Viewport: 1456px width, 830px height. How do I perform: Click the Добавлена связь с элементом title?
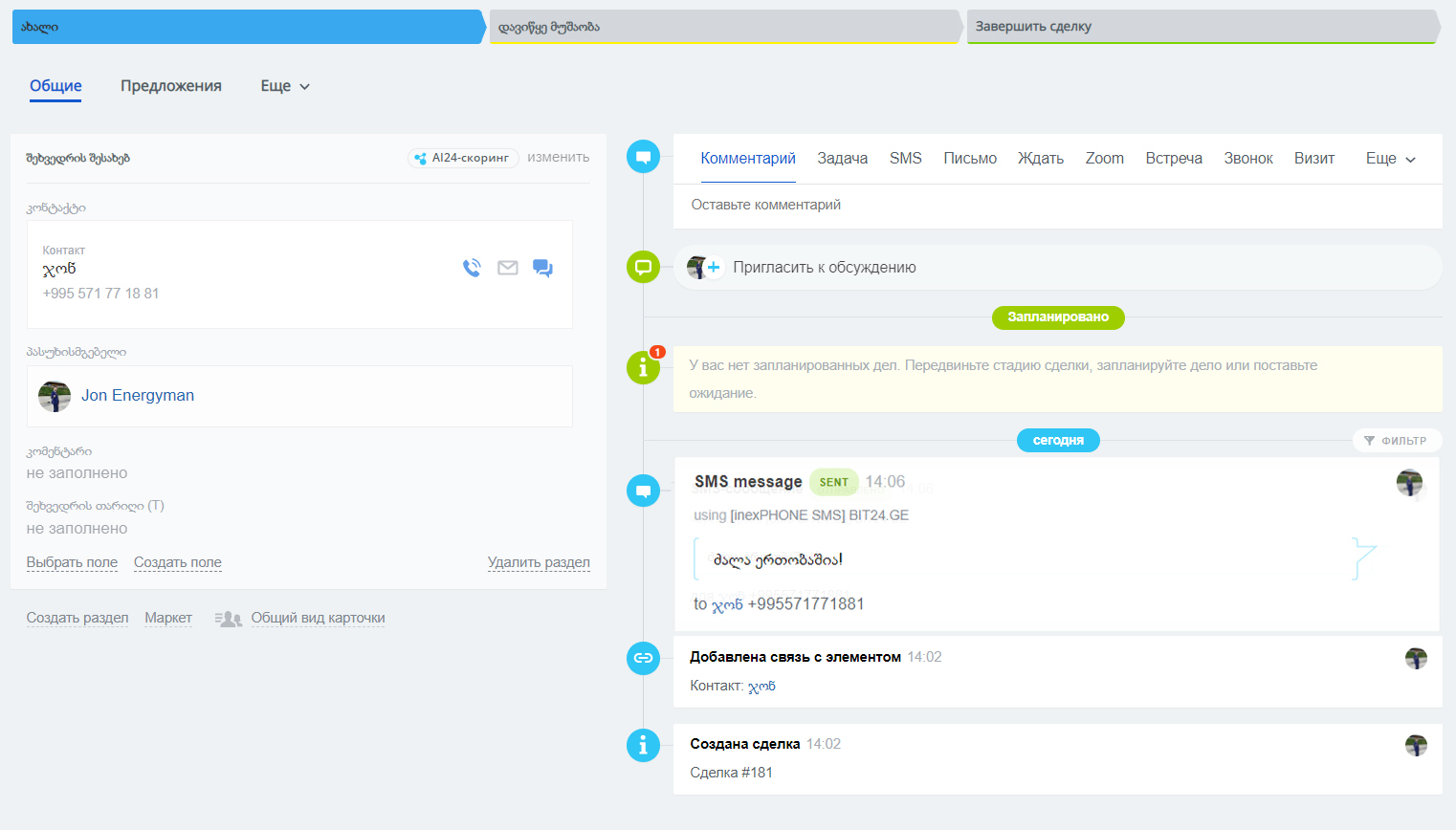tap(795, 657)
